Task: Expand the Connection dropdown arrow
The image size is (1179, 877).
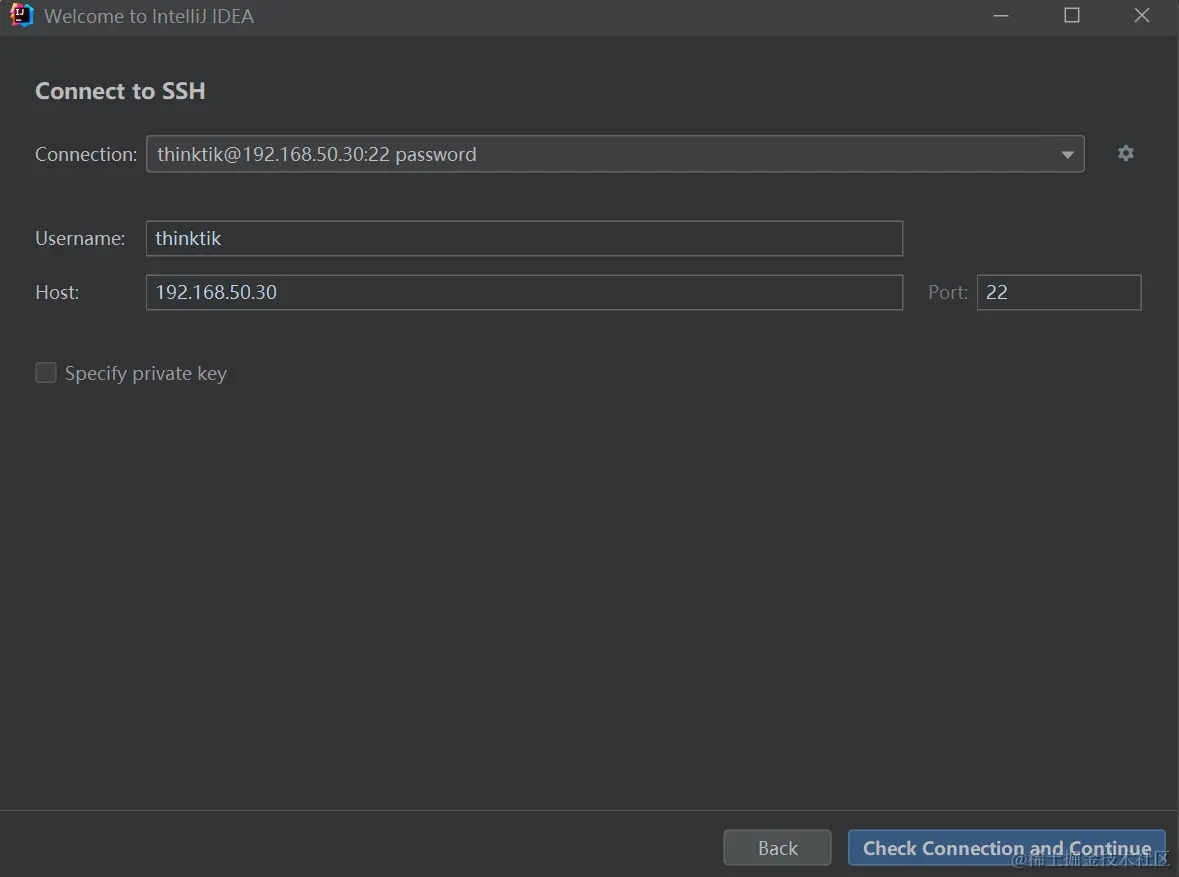Action: (x=1067, y=154)
